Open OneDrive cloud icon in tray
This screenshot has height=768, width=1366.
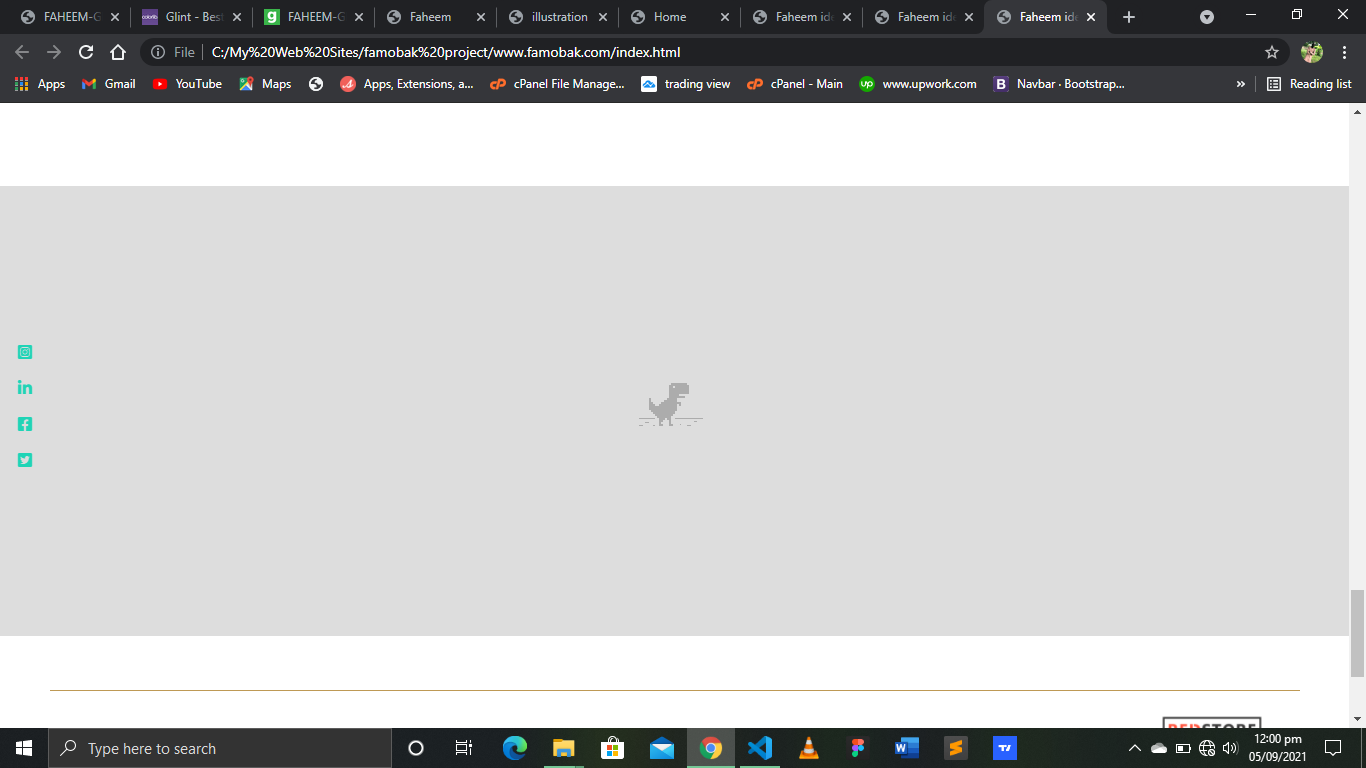coord(1159,748)
